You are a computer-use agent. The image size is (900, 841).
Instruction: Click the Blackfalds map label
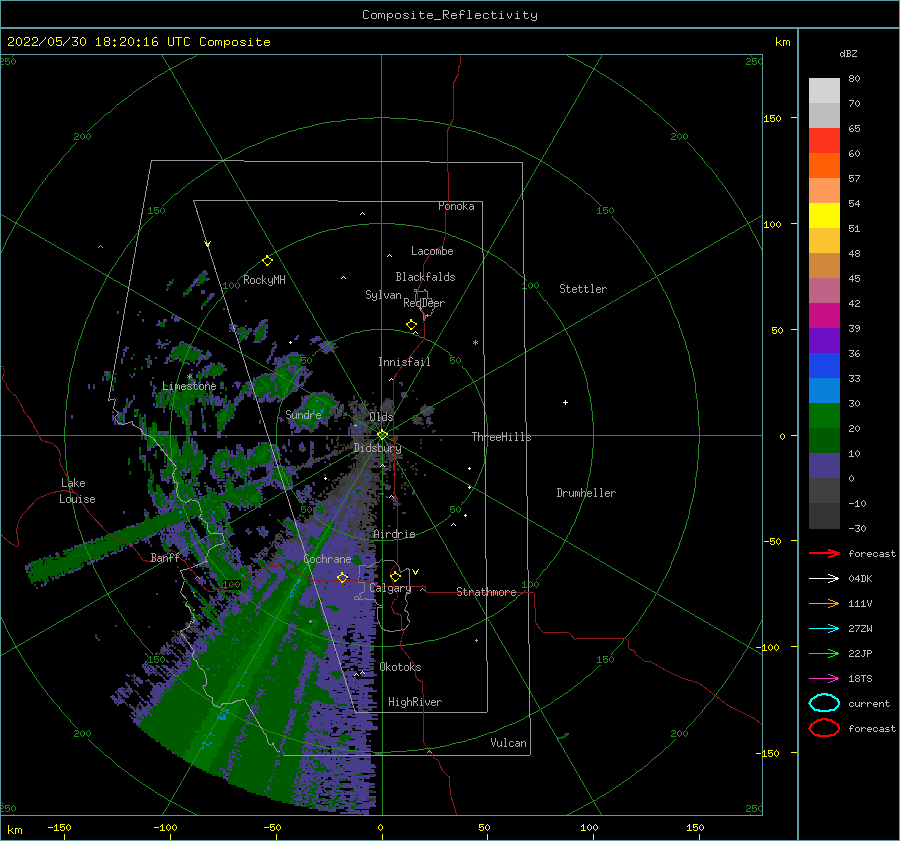coord(425,277)
